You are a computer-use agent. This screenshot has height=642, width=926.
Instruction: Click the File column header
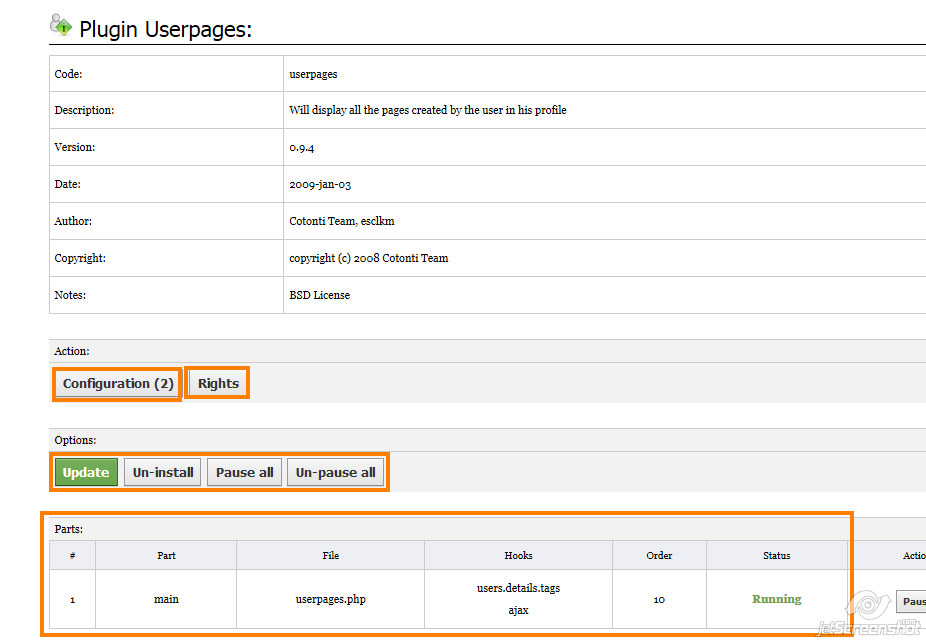[x=330, y=556]
